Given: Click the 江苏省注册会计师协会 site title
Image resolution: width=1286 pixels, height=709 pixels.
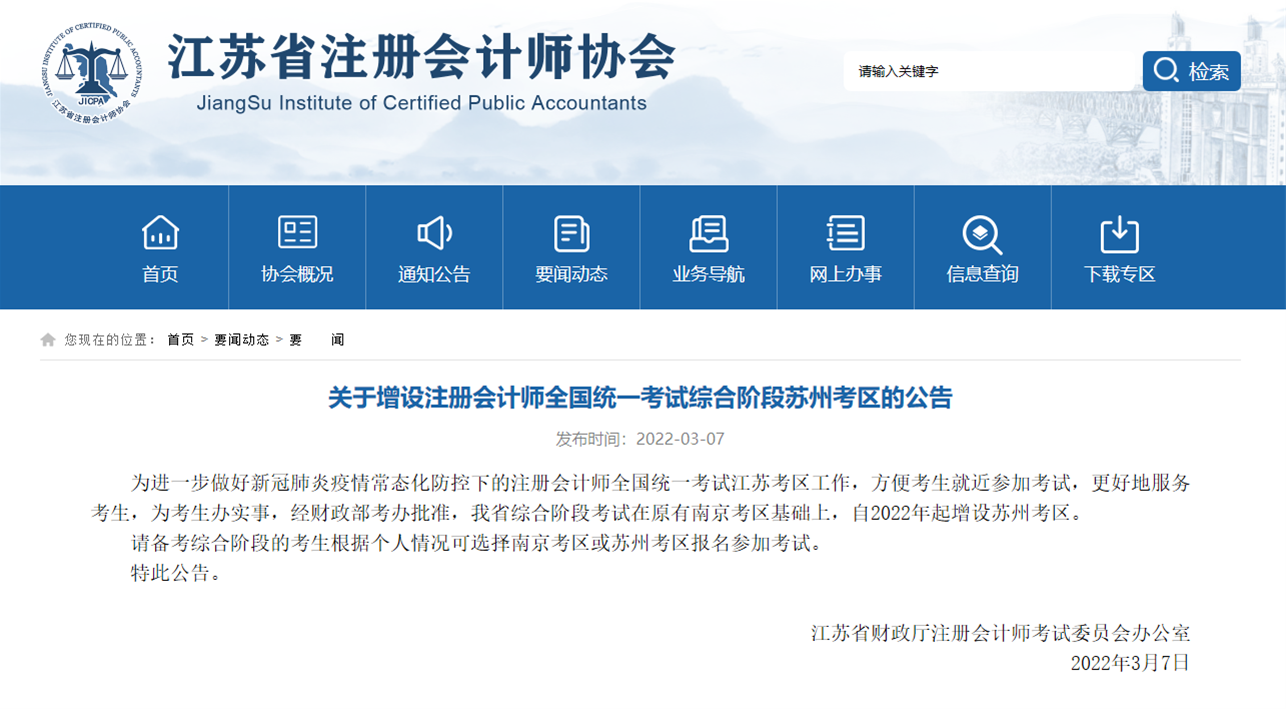Looking at the screenshot, I should click(x=421, y=56).
